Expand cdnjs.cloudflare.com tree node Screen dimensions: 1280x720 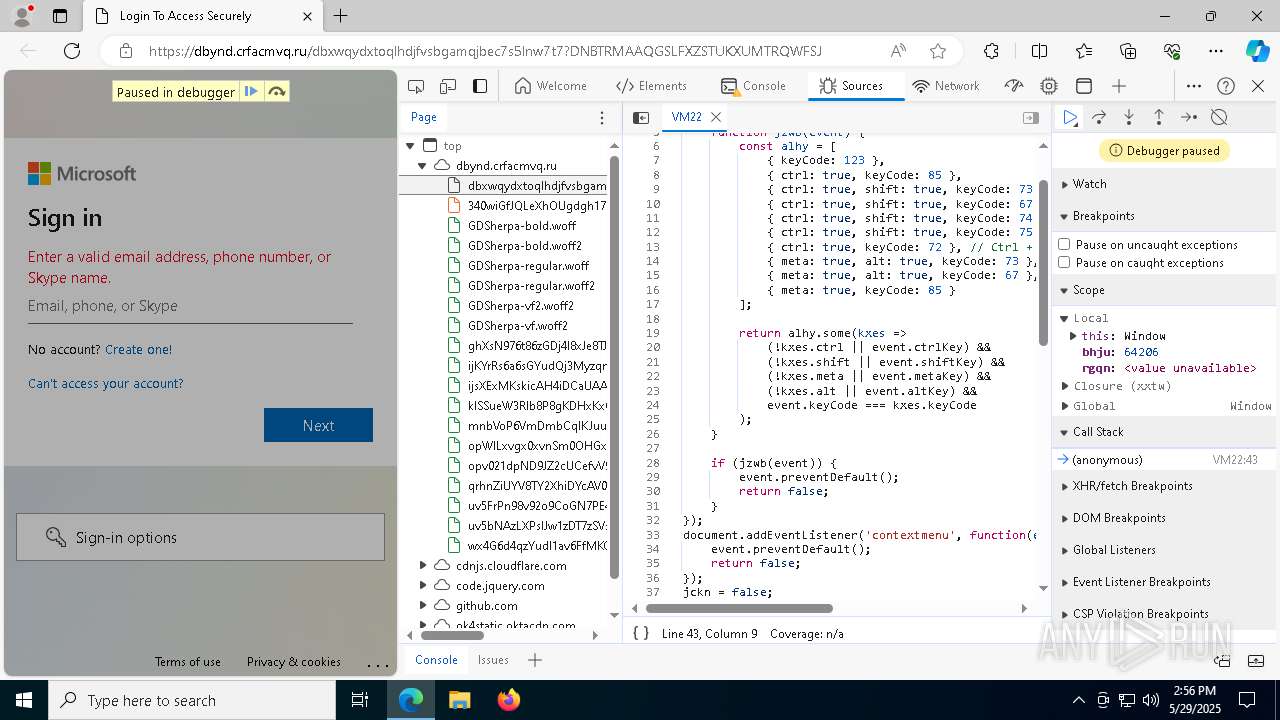(x=423, y=565)
